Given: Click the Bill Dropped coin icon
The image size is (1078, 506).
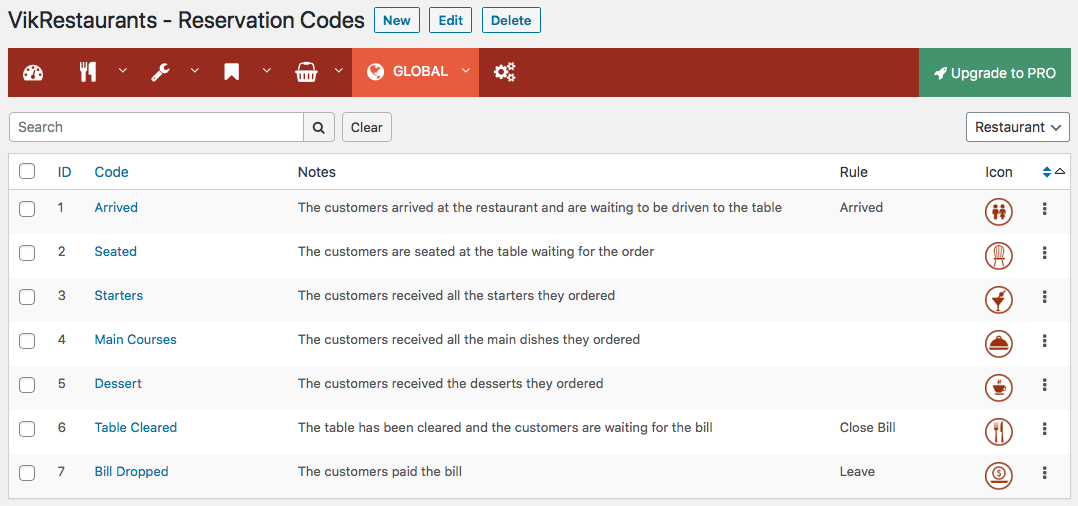Looking at the screenshot, I should pyautogui.click(x=998, y=476).
